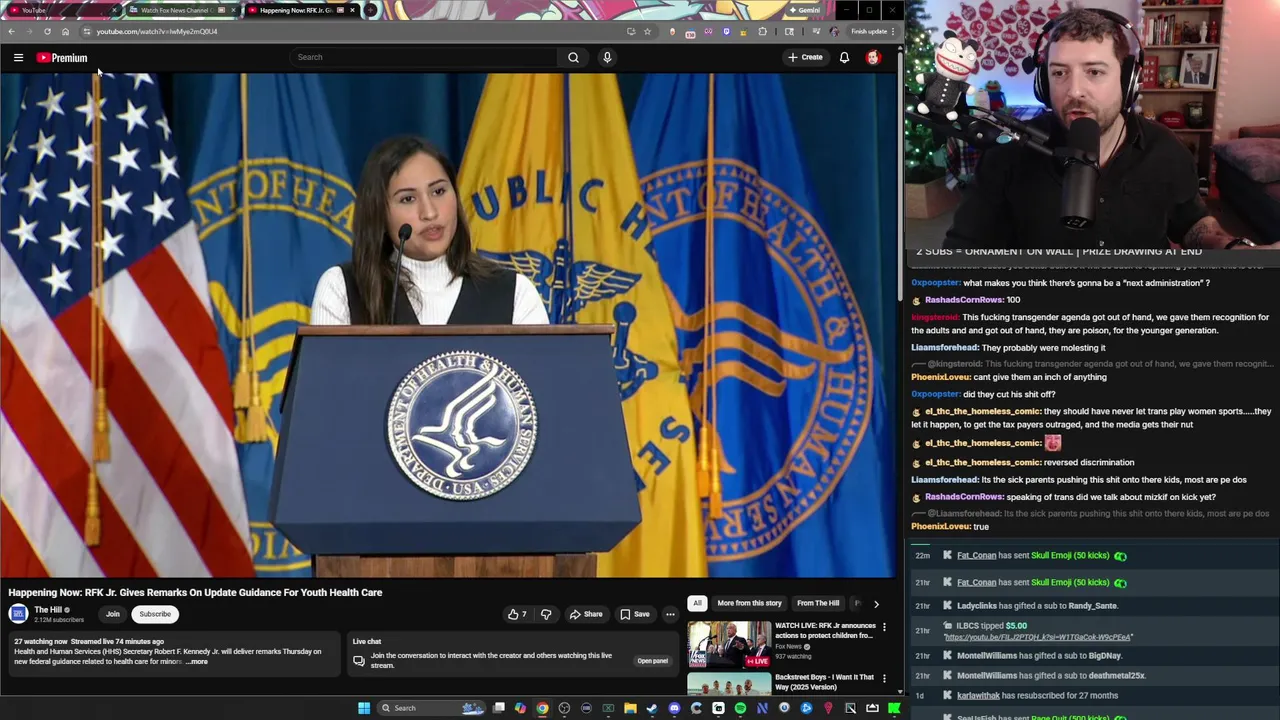Image resolution: width=1280 pixels, height=720 pixels.
Task: Join The Hill channel membership
Action: point(113,614)
